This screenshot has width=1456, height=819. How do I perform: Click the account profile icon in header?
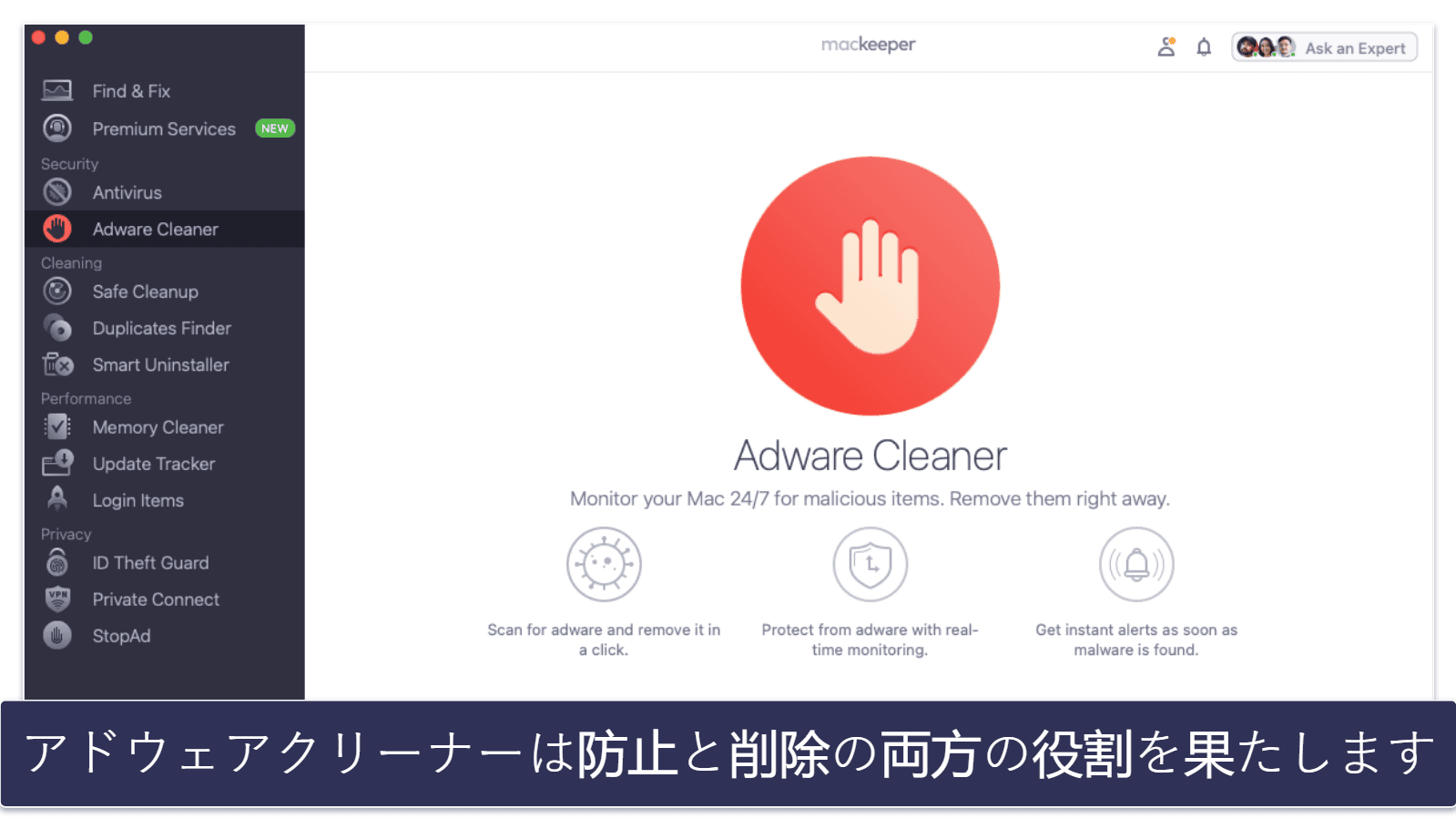coord(1166,47)
